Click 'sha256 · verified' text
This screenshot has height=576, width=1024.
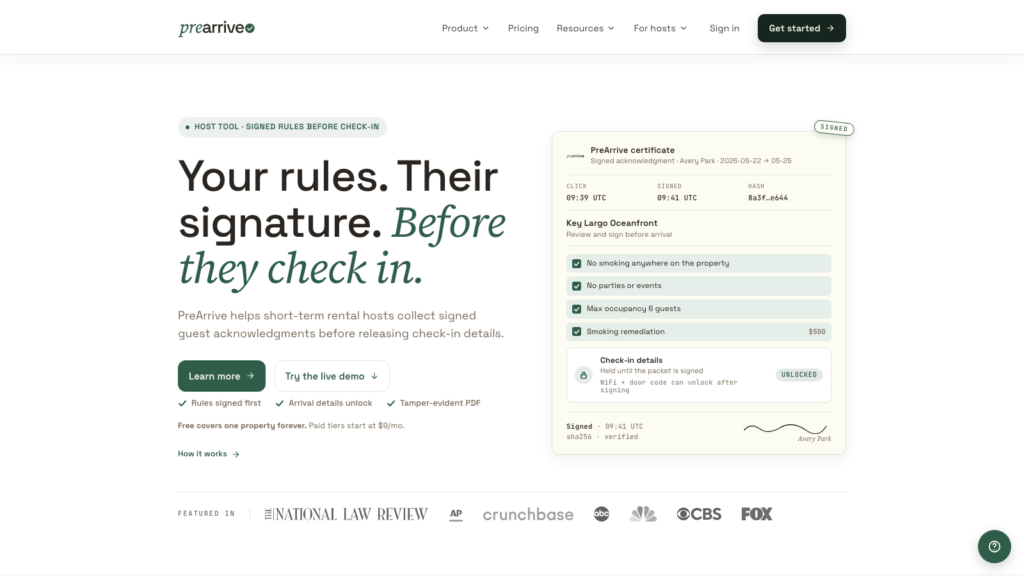click(x=602, y=437)
